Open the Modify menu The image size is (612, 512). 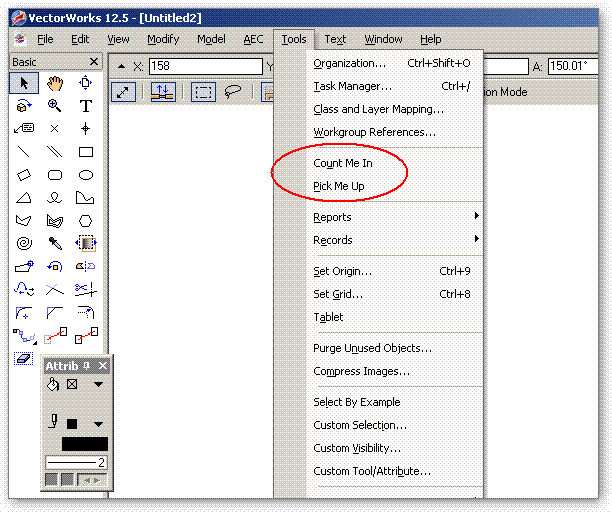(x=163, y=39)
